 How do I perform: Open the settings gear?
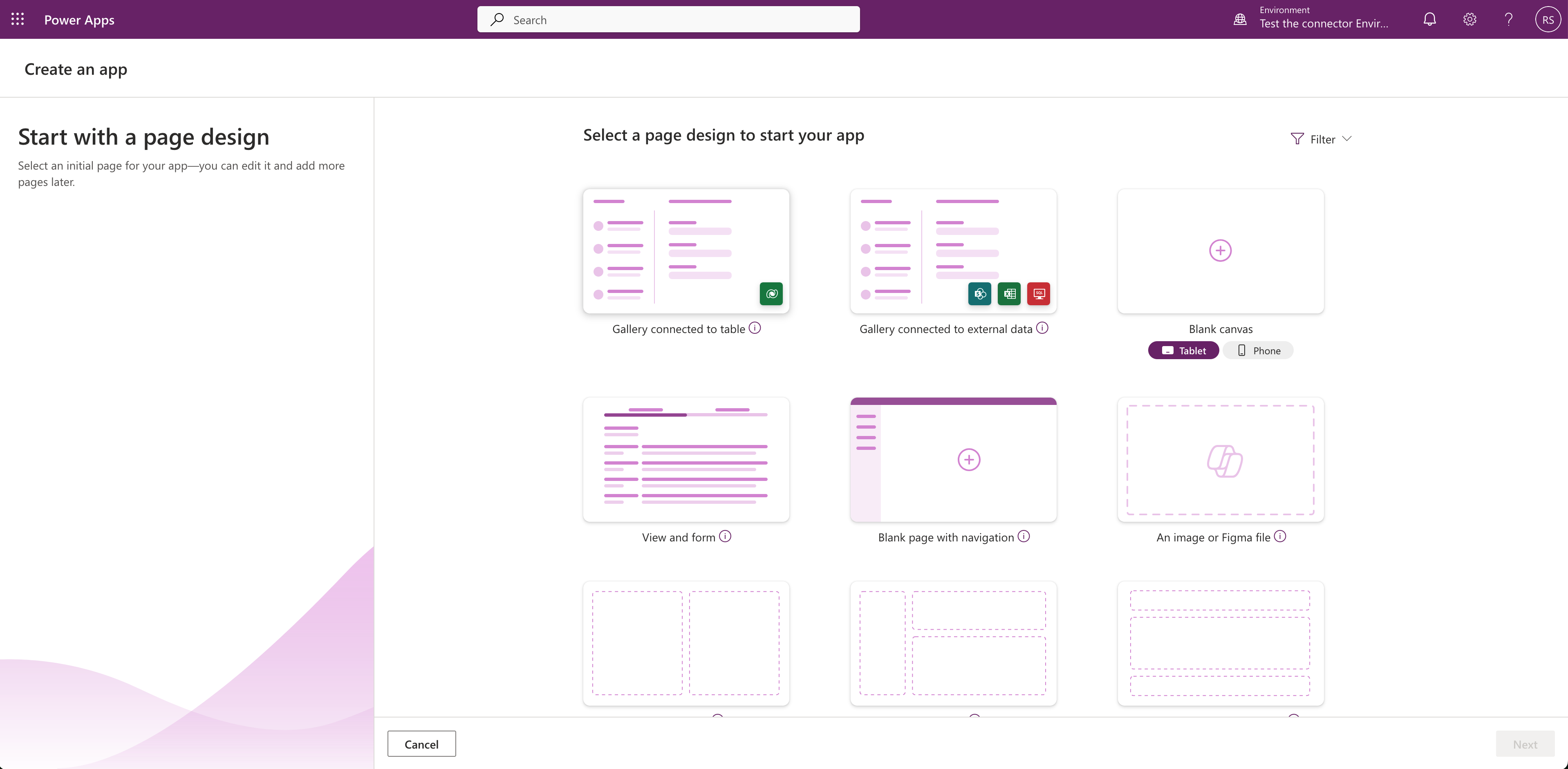tap(1469, 20)
